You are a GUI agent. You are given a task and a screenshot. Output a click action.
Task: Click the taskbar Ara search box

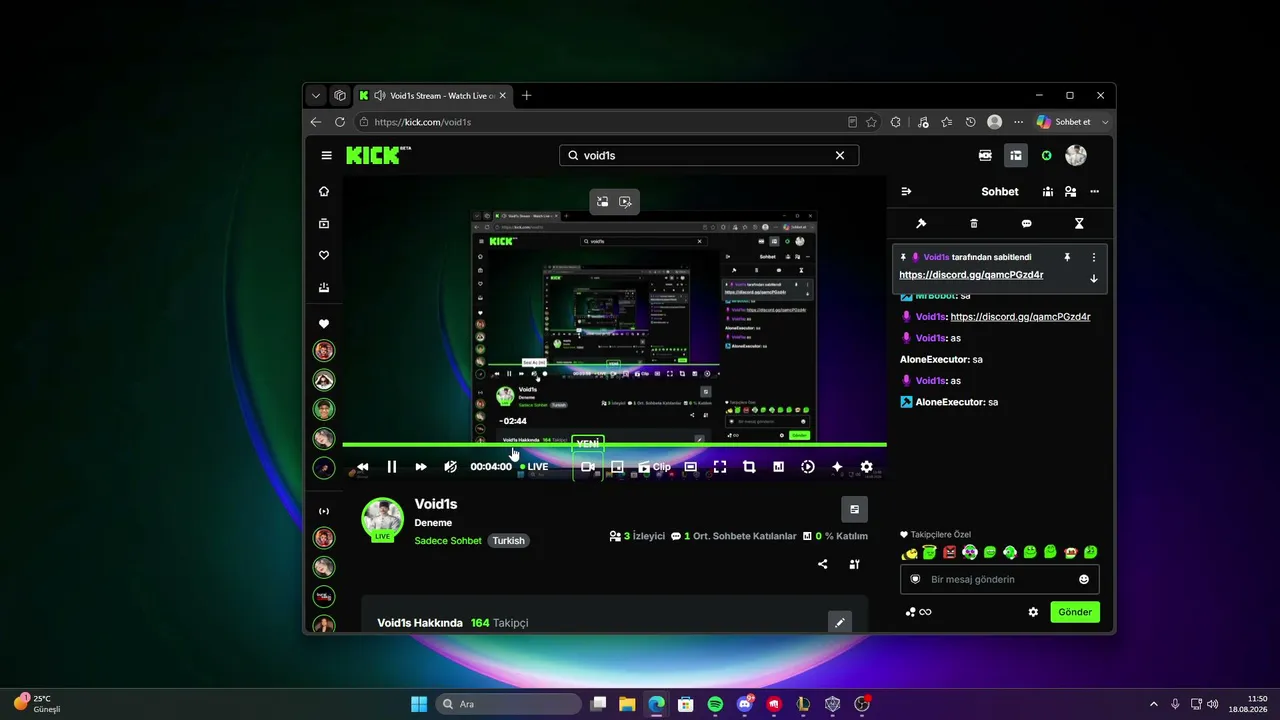pyautogui.click(x=508, y=704)
